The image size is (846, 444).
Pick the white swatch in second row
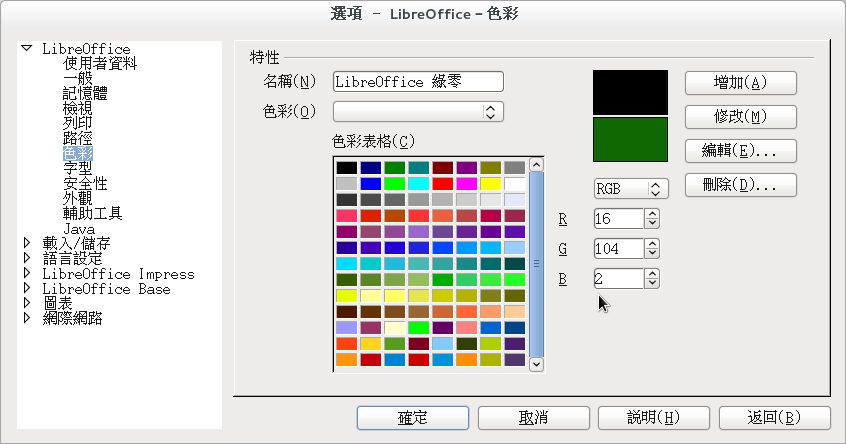click(x=515, y=184)
